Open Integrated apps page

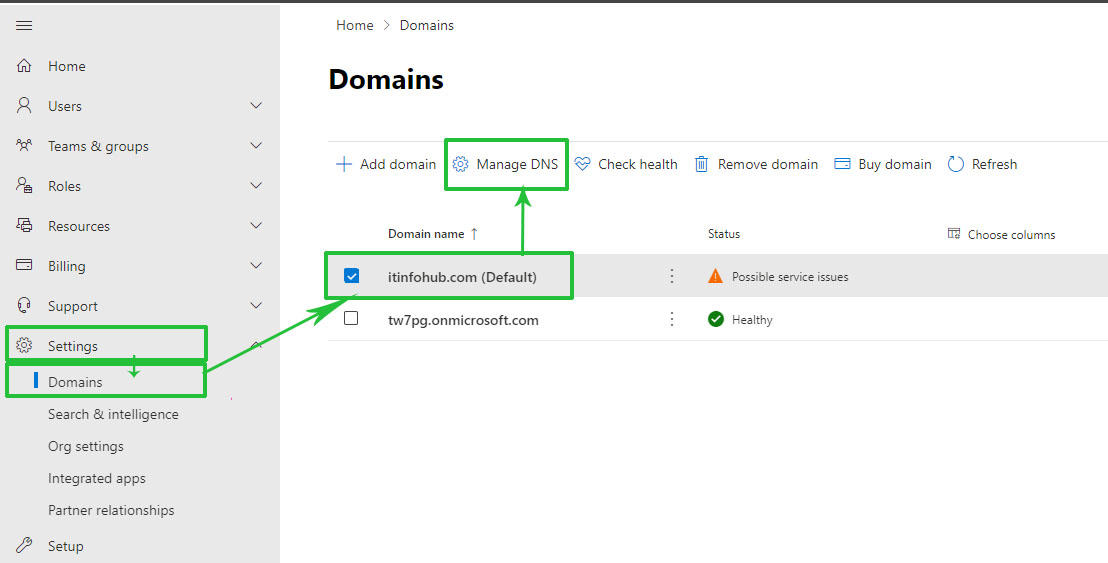(97, 478)
